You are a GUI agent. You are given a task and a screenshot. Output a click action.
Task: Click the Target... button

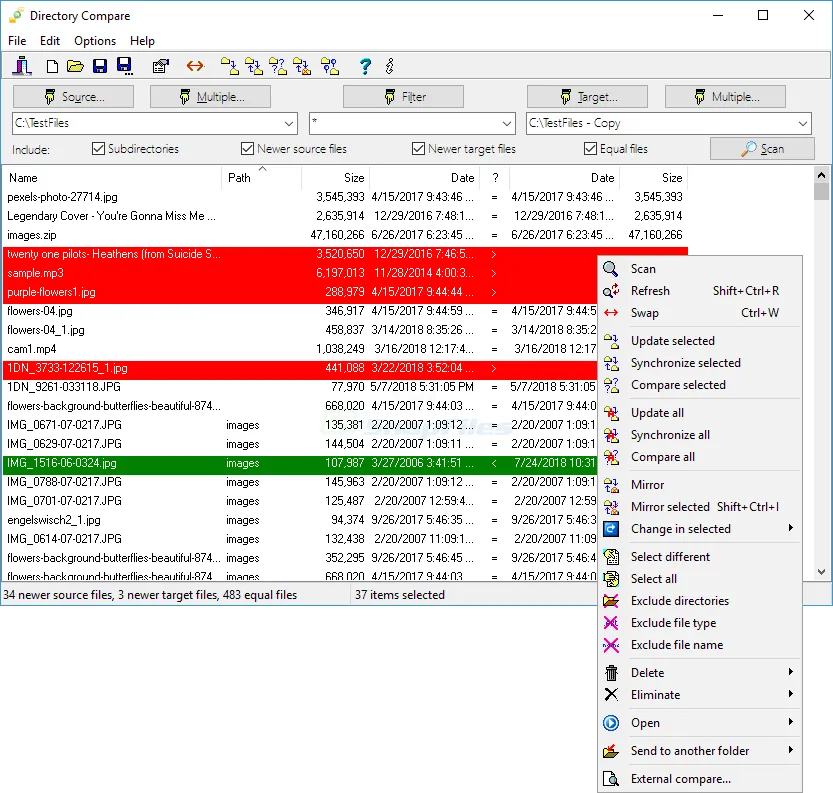click(587, 97)
